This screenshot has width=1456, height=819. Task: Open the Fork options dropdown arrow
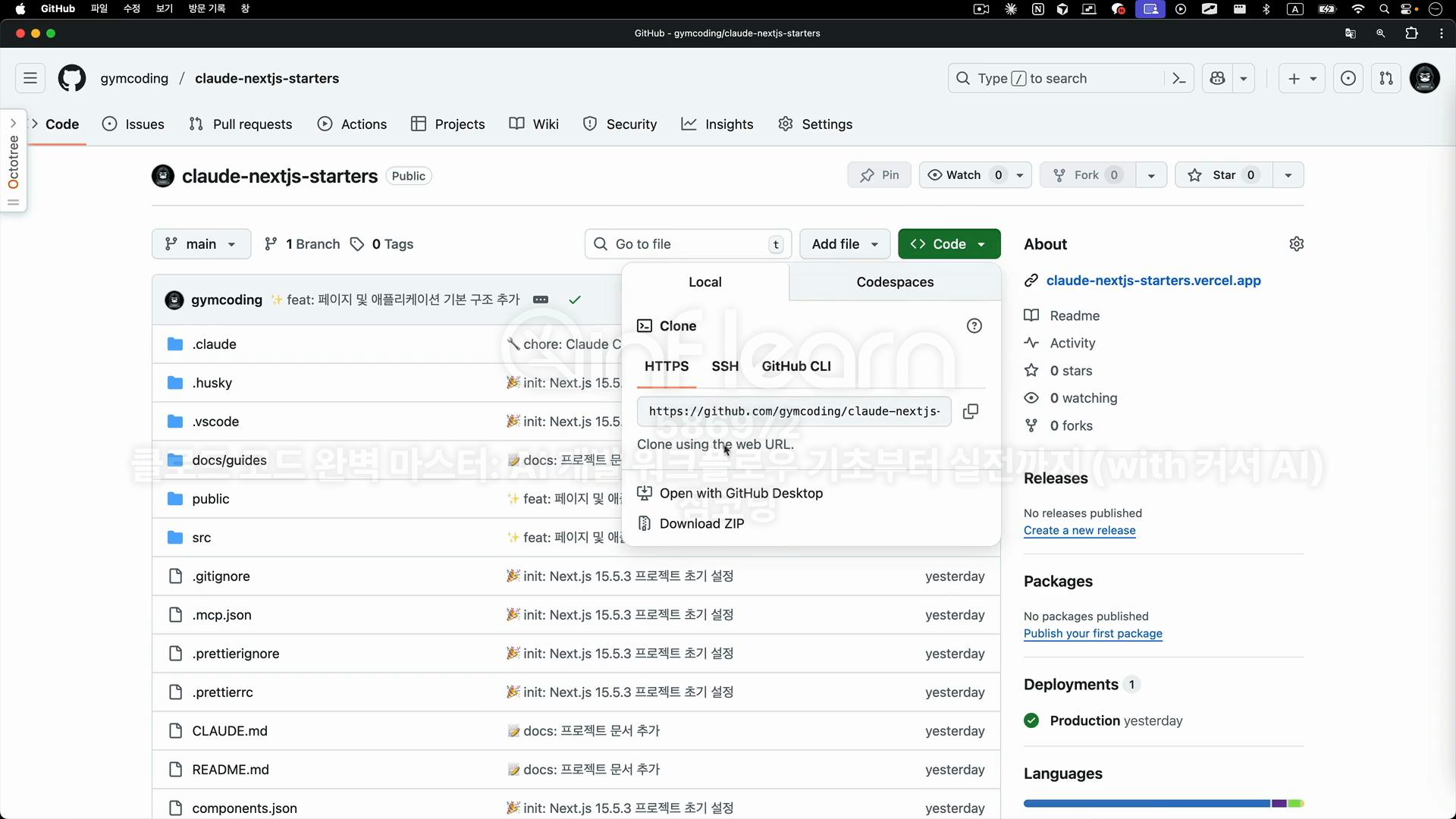tap(1151, 175)
